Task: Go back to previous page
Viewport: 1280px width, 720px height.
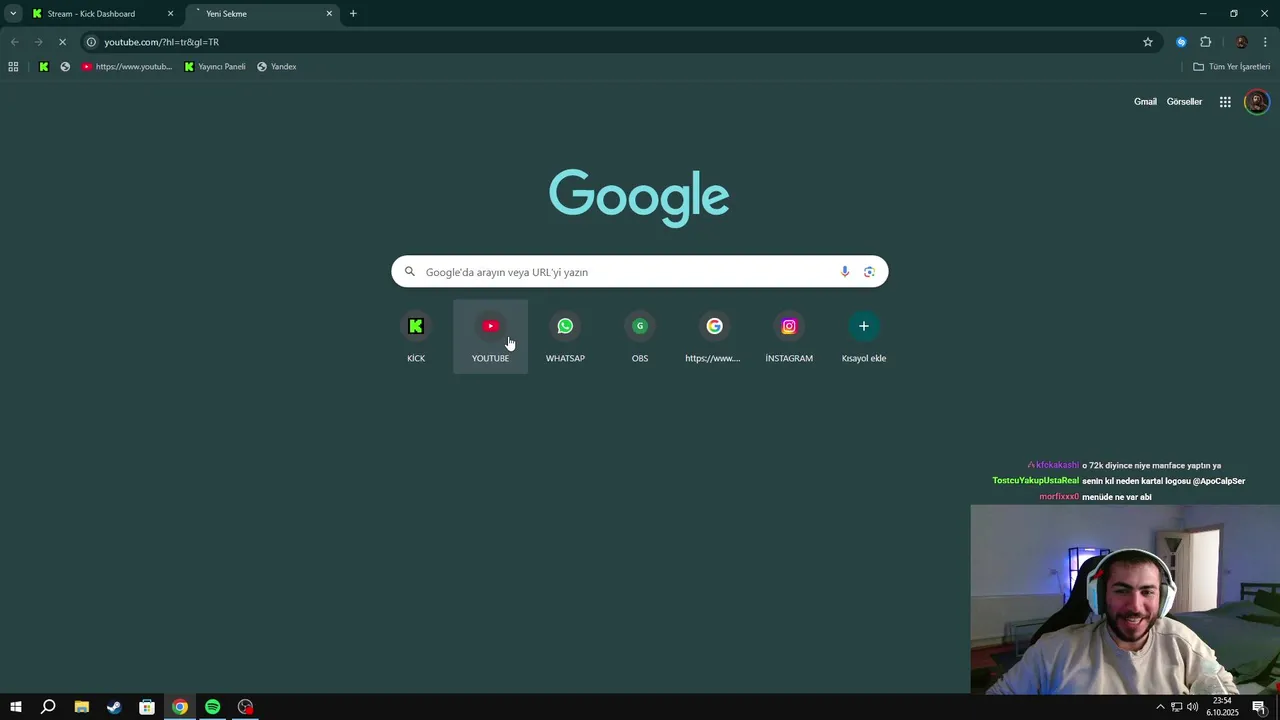Action: coord(14,42)
